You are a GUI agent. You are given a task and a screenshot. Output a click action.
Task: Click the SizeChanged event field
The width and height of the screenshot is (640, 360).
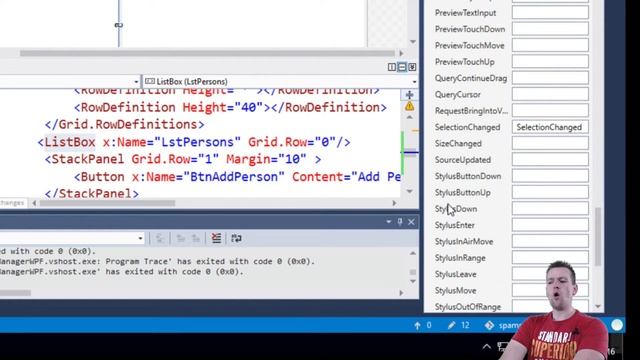click(x=550, y=143)
